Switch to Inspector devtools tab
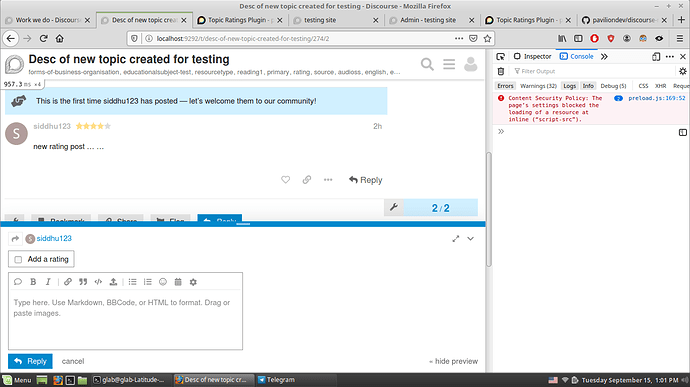This screenshot has height=387, width=690. [532, 56]
